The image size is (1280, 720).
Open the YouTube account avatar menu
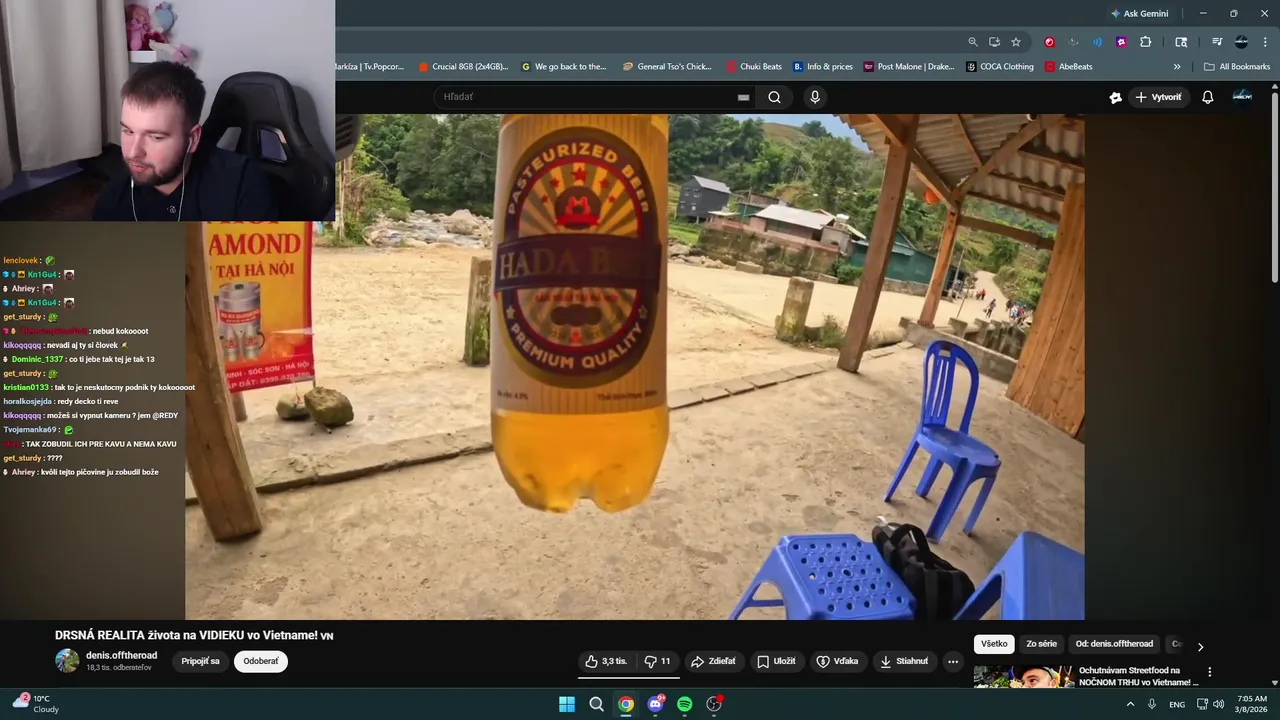1242,96
